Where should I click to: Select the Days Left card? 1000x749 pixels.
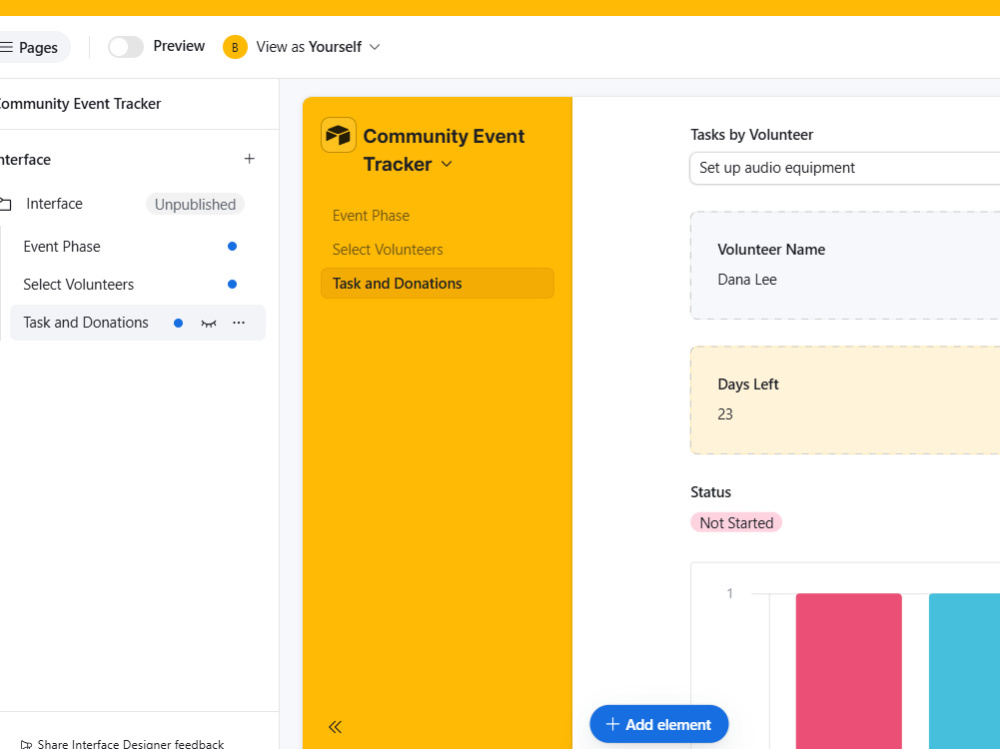(x=845, y=400)
